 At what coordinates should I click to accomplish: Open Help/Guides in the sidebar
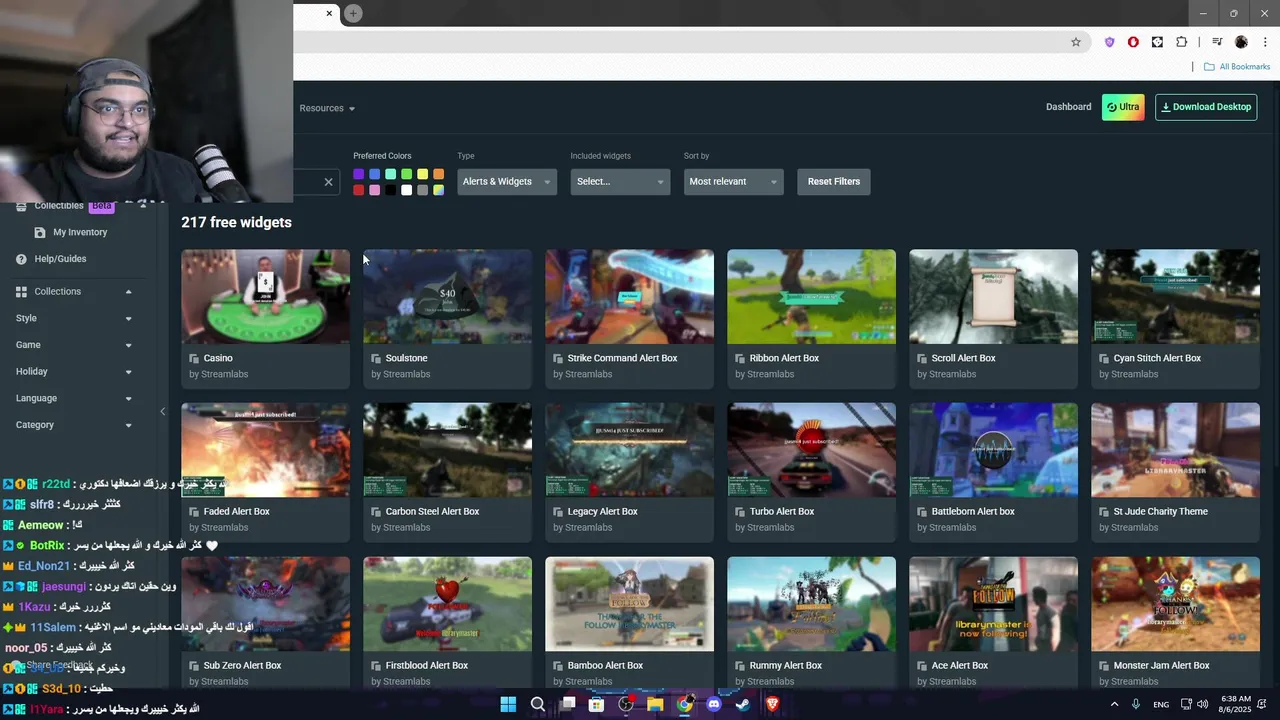click(60, 259)
